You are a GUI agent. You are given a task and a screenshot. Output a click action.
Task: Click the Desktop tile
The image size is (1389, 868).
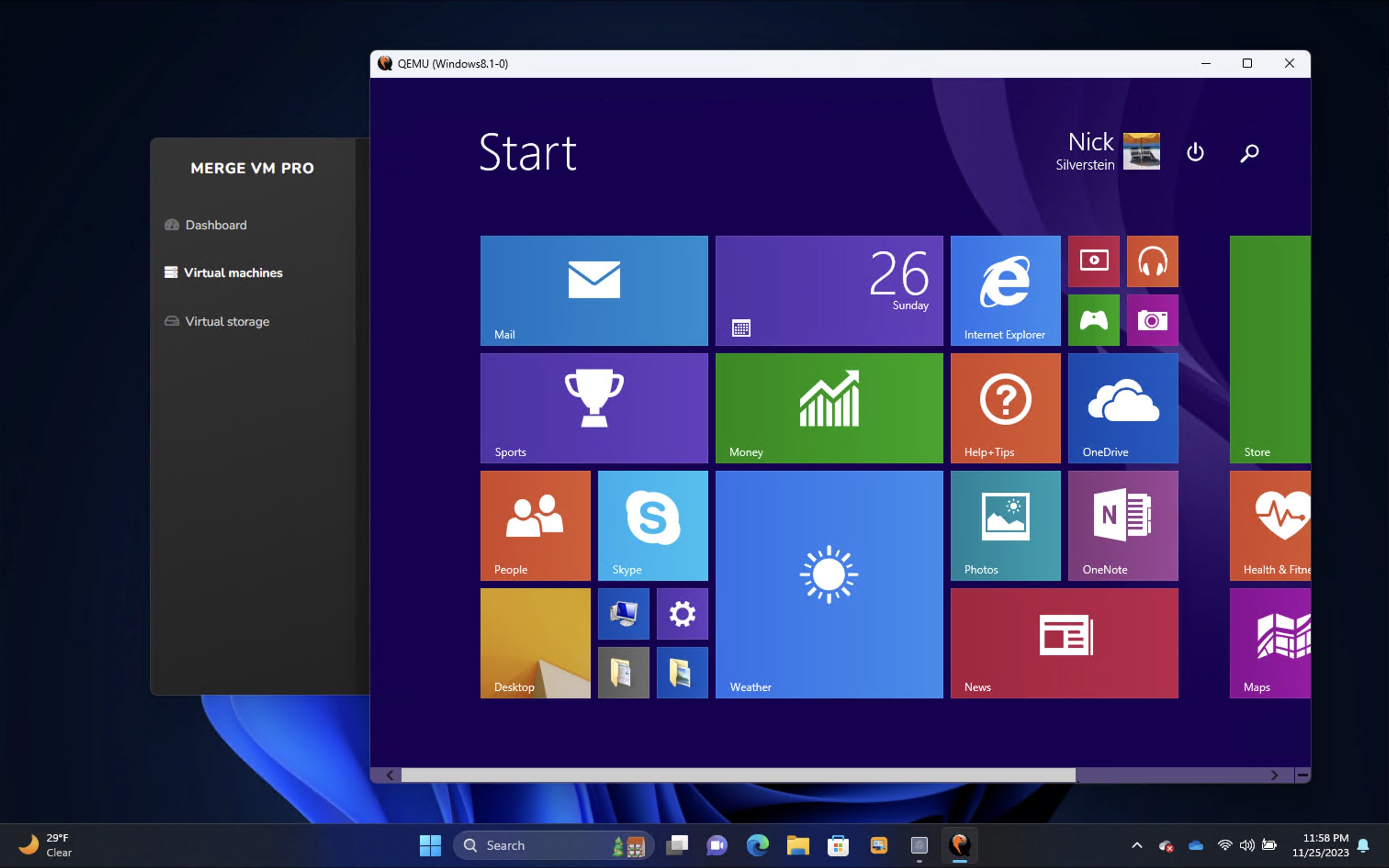click(x=535, y=643)
